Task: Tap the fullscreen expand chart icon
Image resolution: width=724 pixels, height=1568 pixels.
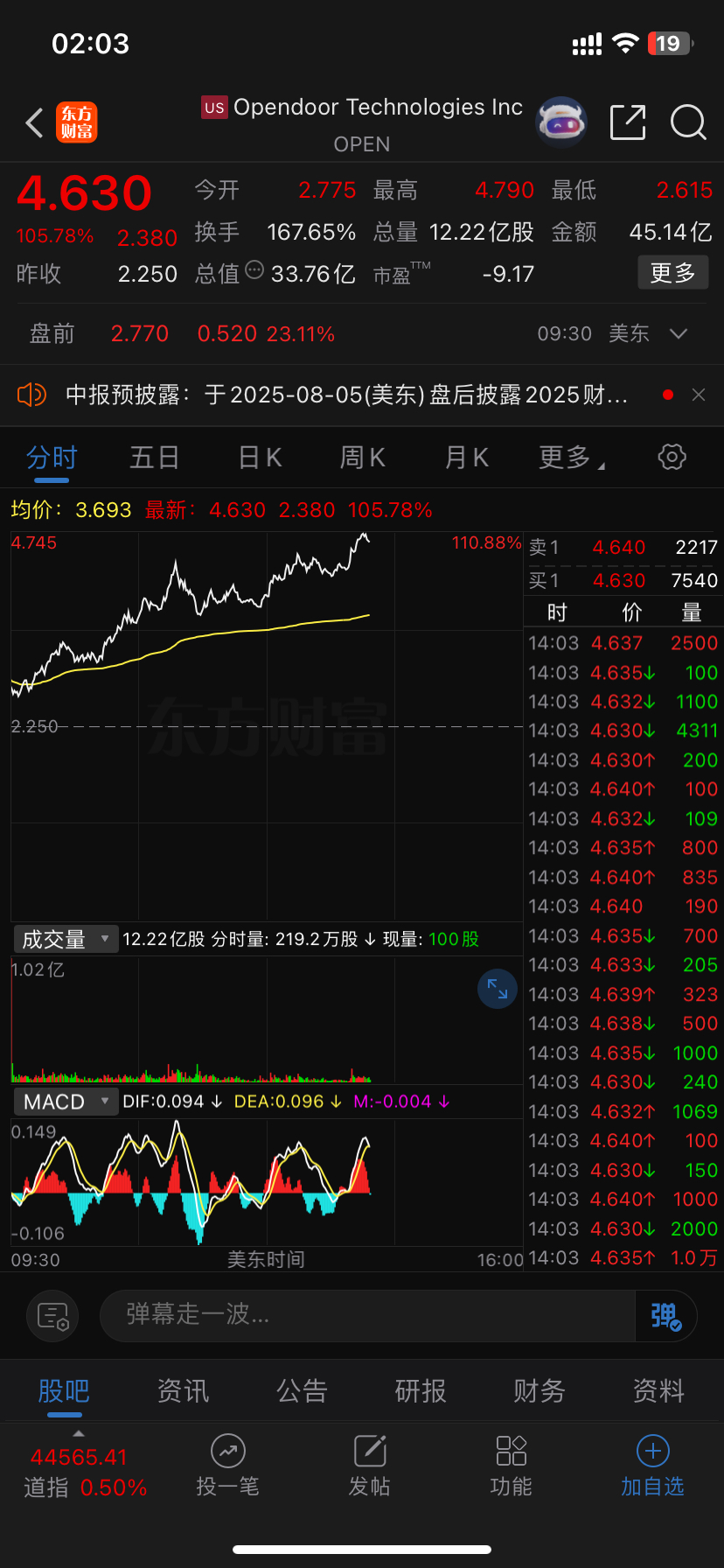Action: [x=498, y=989]
